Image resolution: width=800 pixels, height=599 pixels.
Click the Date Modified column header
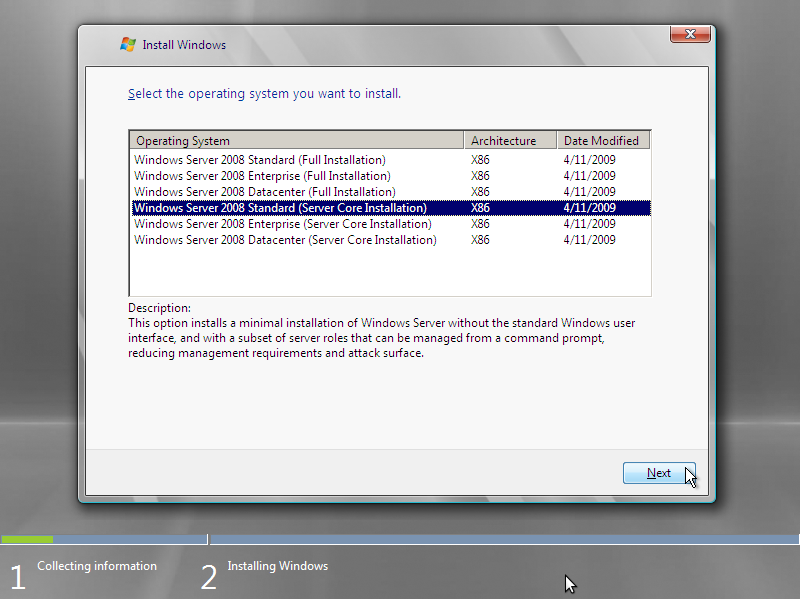click(602, 140)
